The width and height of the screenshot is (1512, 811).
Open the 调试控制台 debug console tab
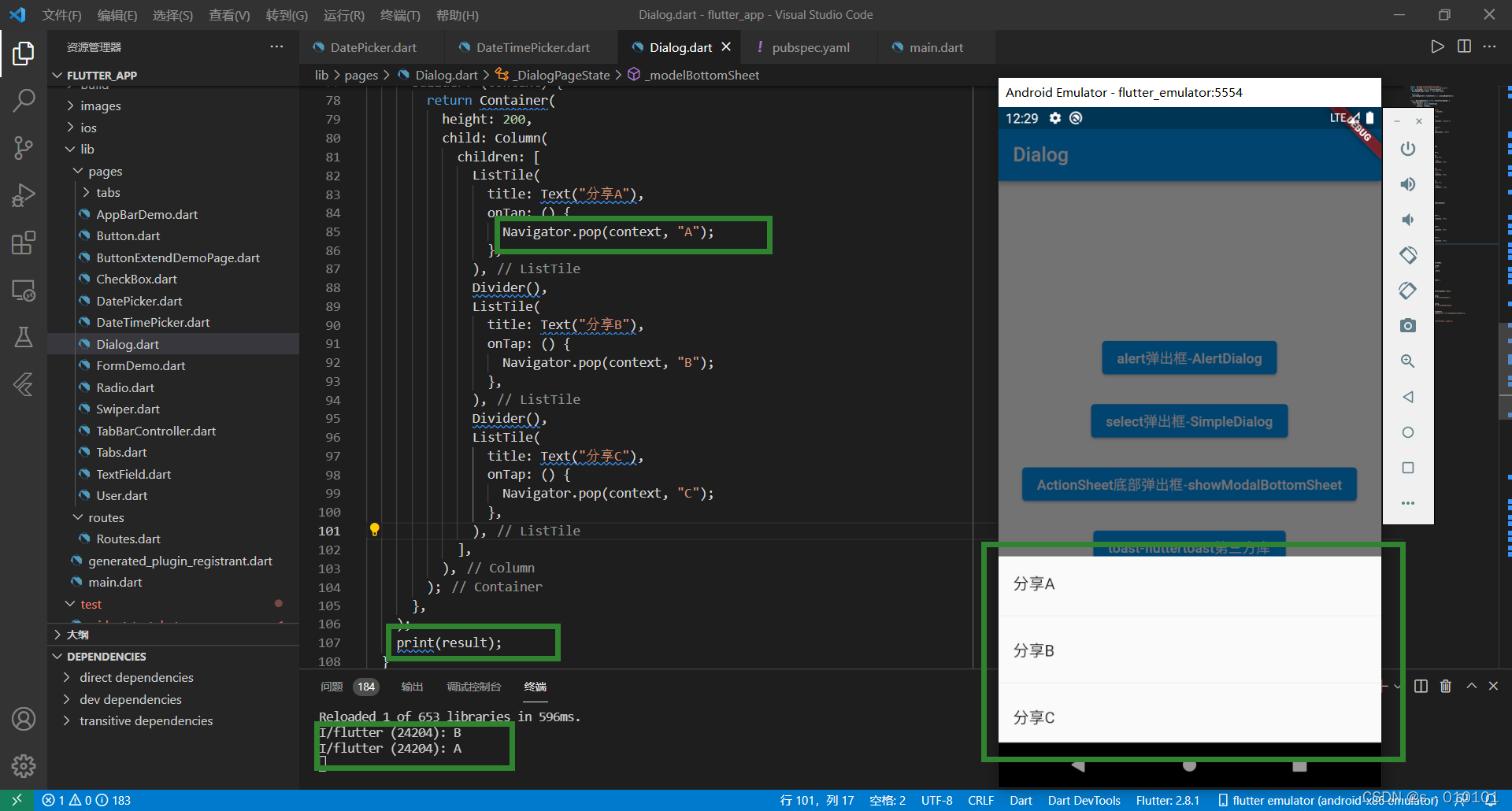pos(473,687)
